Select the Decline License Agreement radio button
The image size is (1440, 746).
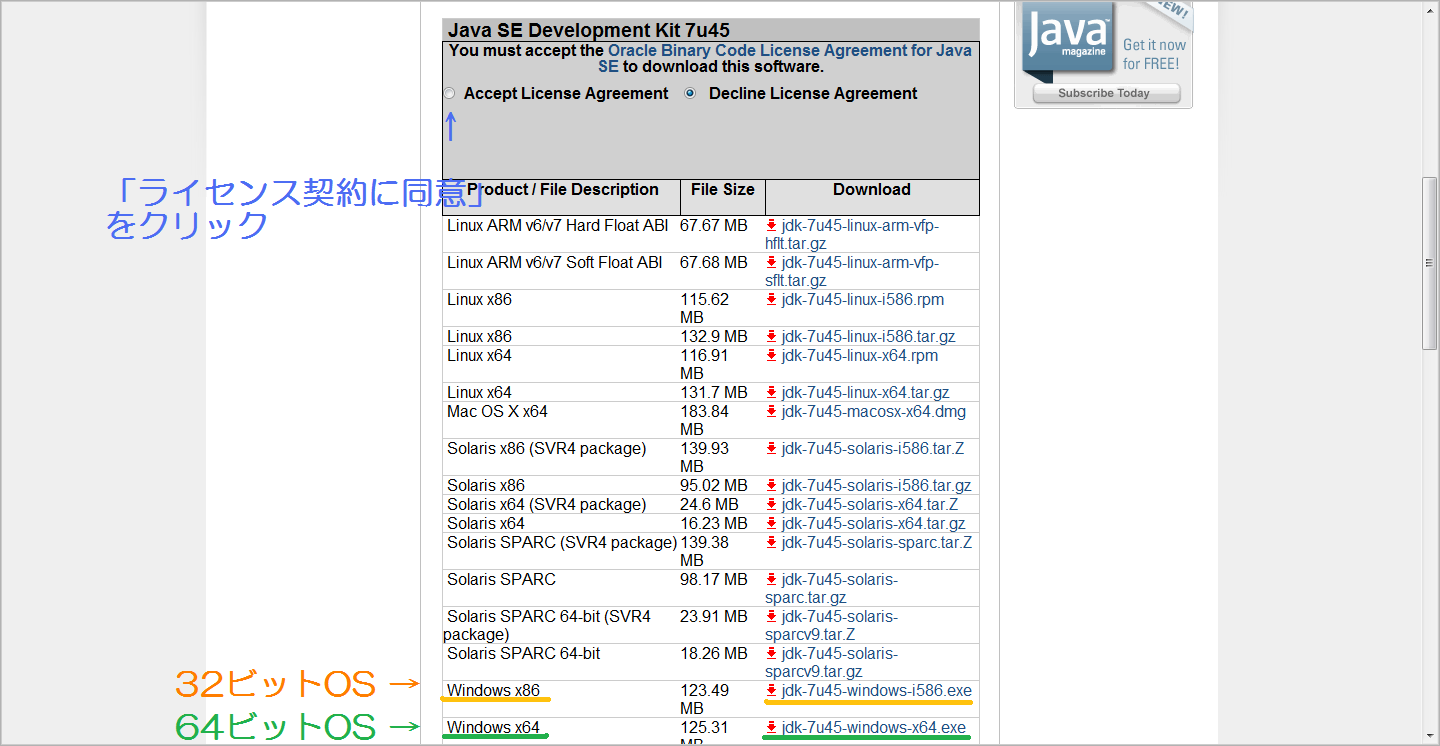pyautogui.click(x=690, y=93)
